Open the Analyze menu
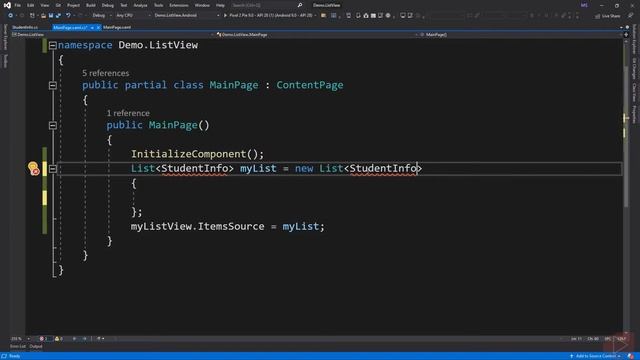Screen dimensions: 640x360 point(140,5)
